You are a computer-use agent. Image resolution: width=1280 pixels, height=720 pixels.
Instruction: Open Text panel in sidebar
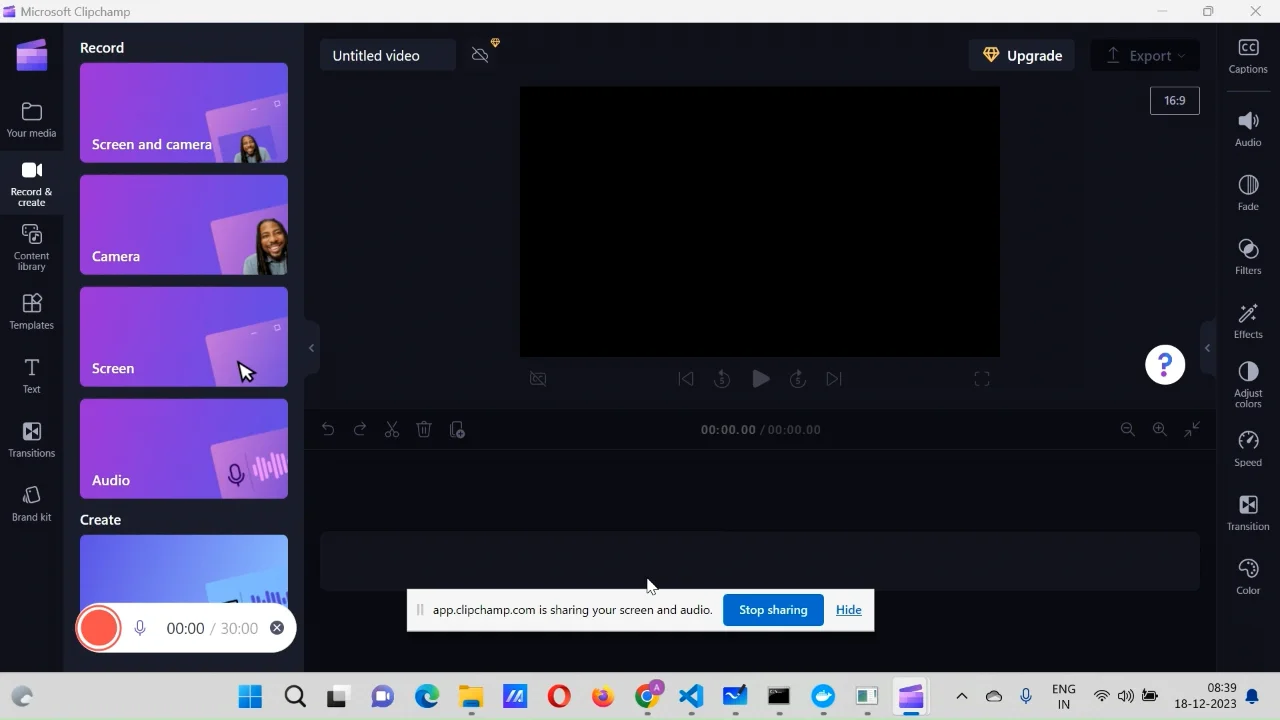point(31,376)
